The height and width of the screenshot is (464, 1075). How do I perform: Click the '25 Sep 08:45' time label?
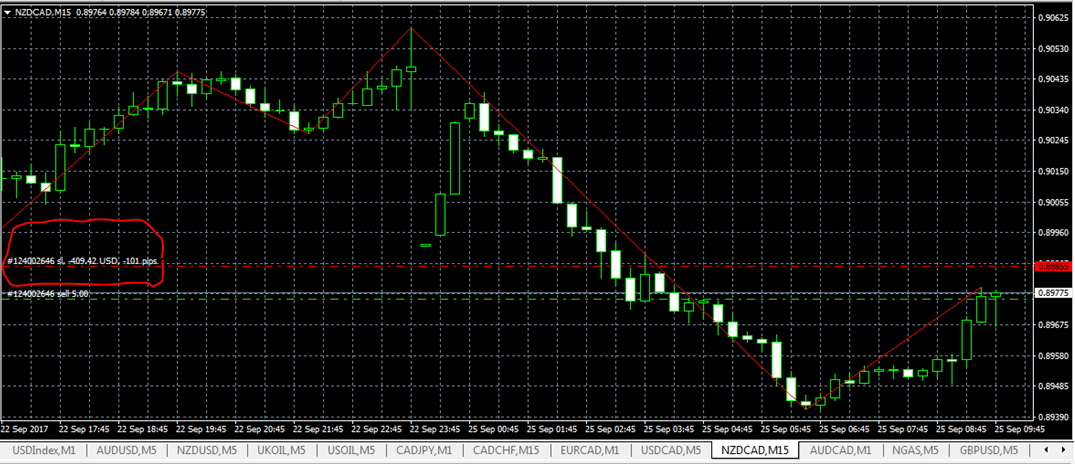coord(962,428)
